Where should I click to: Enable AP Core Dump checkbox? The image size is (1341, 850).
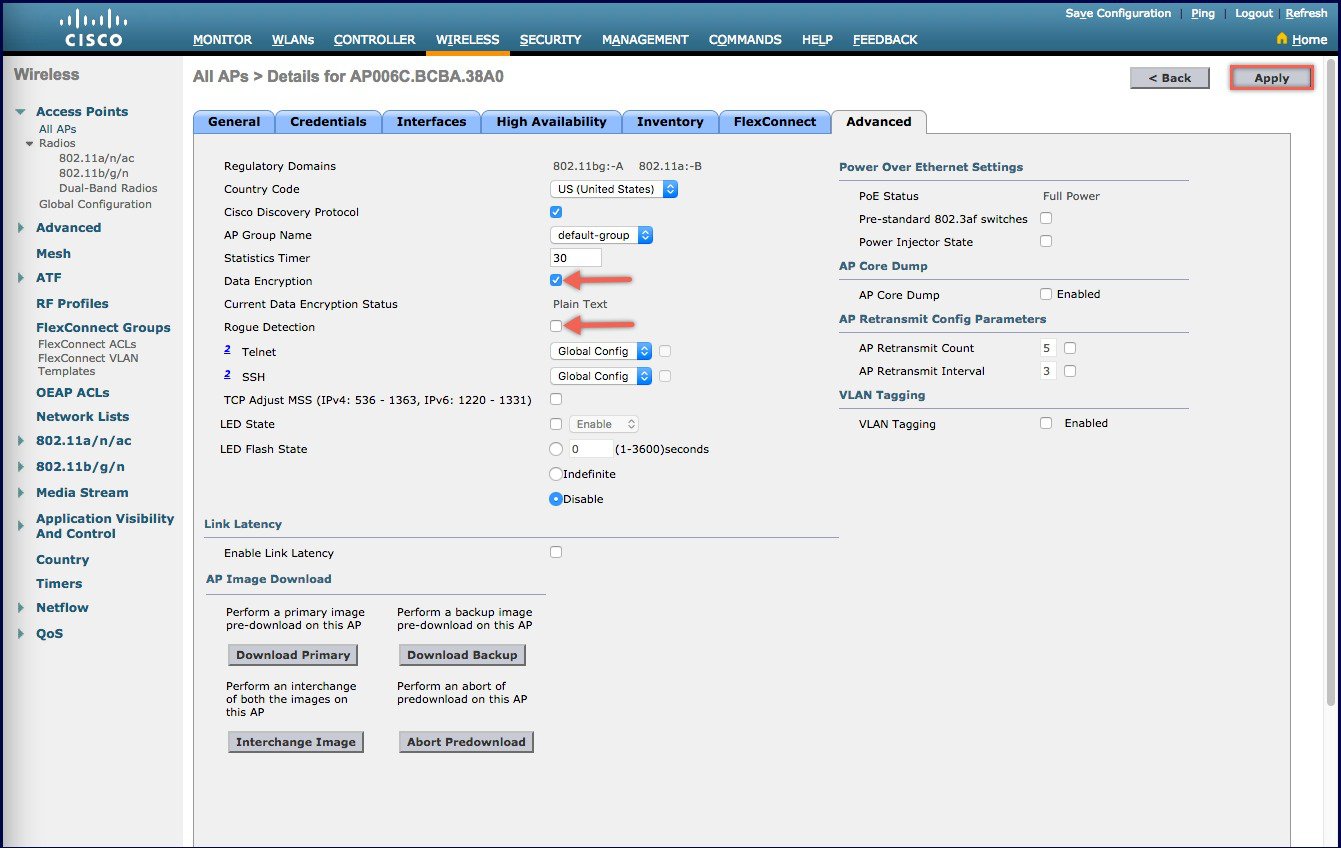[1046, 294]
